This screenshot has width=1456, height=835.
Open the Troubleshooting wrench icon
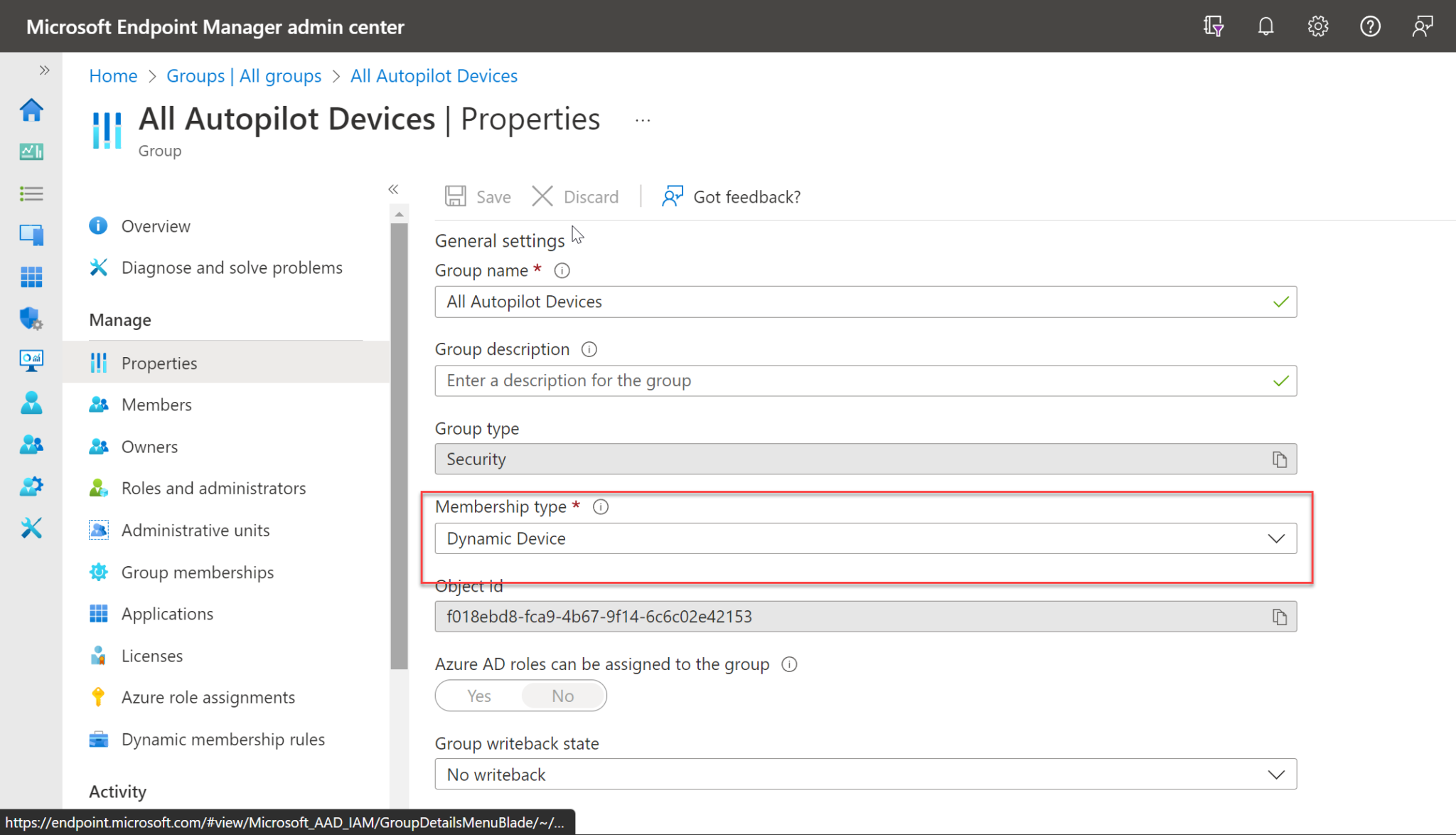[x=31, y=528]
